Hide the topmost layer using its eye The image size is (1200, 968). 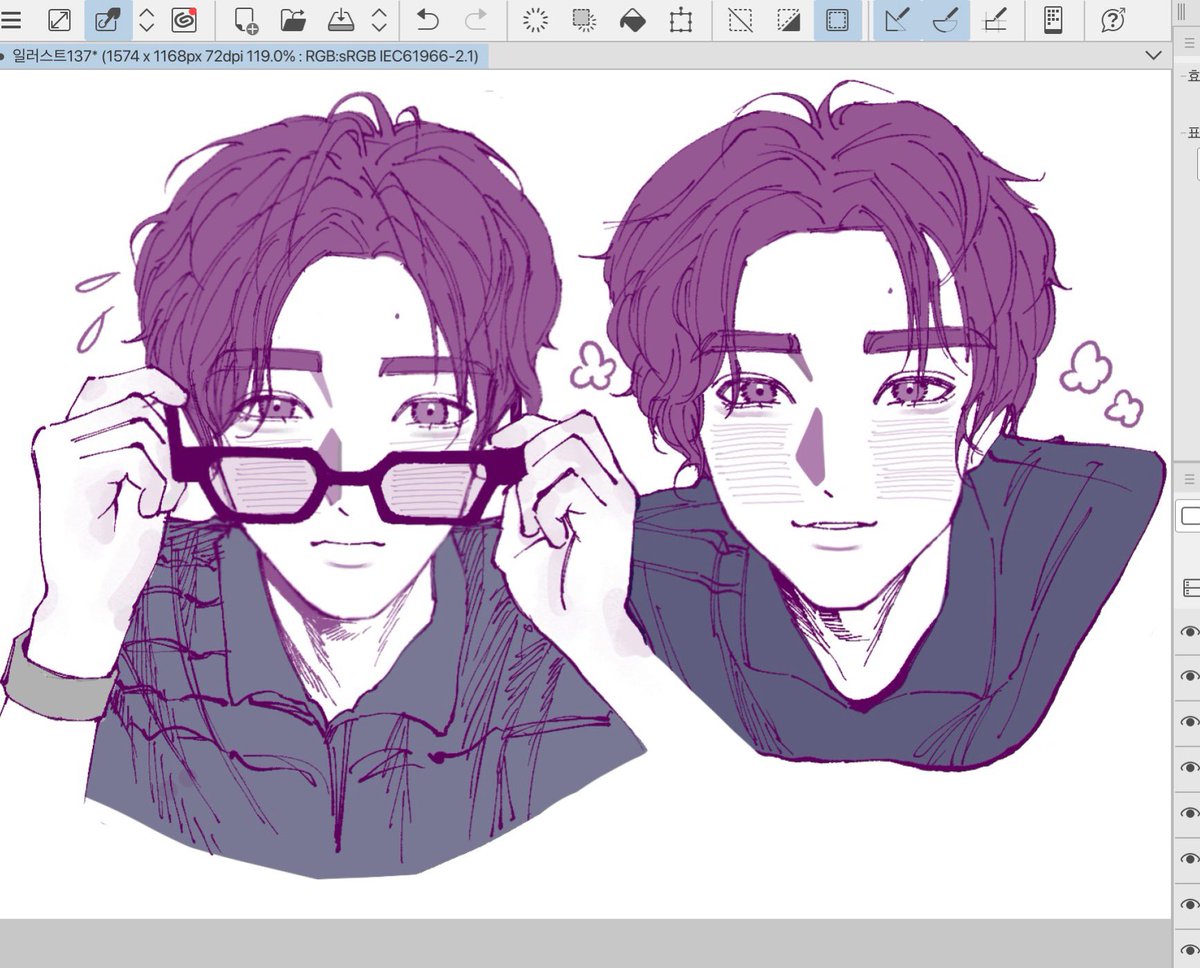coord(1189,631)
